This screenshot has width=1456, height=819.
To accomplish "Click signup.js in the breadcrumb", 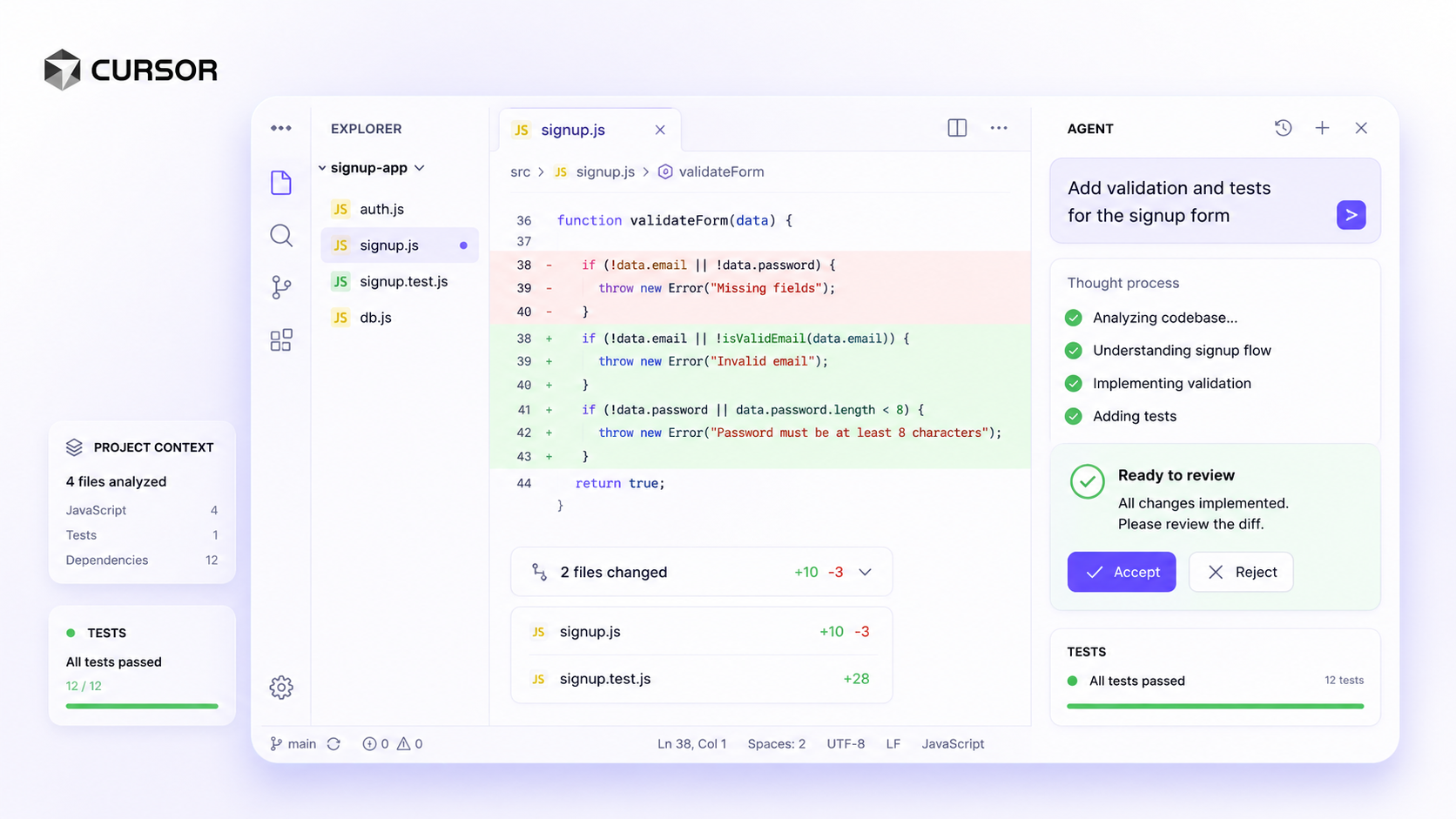I will pyautogui.click(x=605, y=172).
